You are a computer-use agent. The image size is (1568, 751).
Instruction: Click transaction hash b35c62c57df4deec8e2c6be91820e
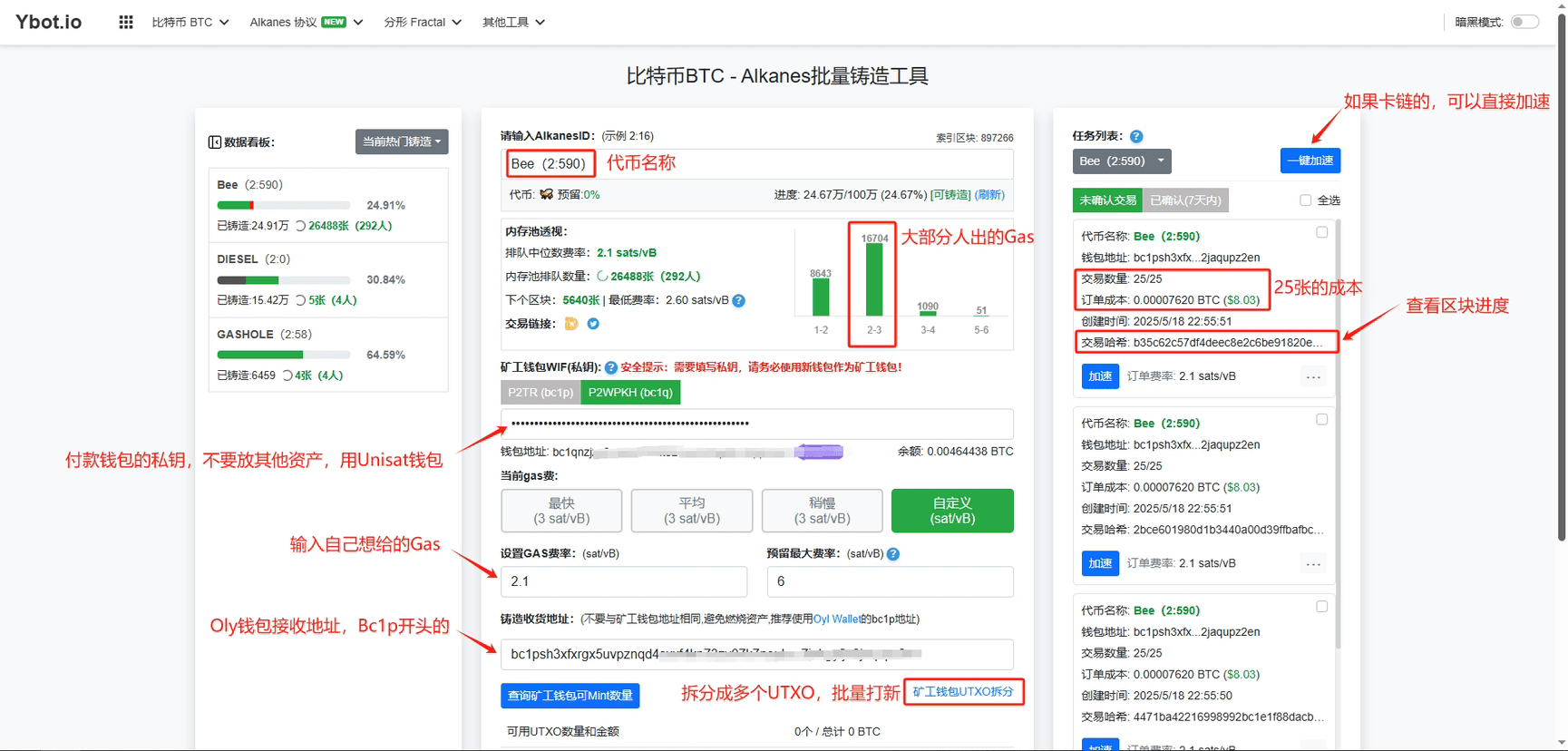1228,343
